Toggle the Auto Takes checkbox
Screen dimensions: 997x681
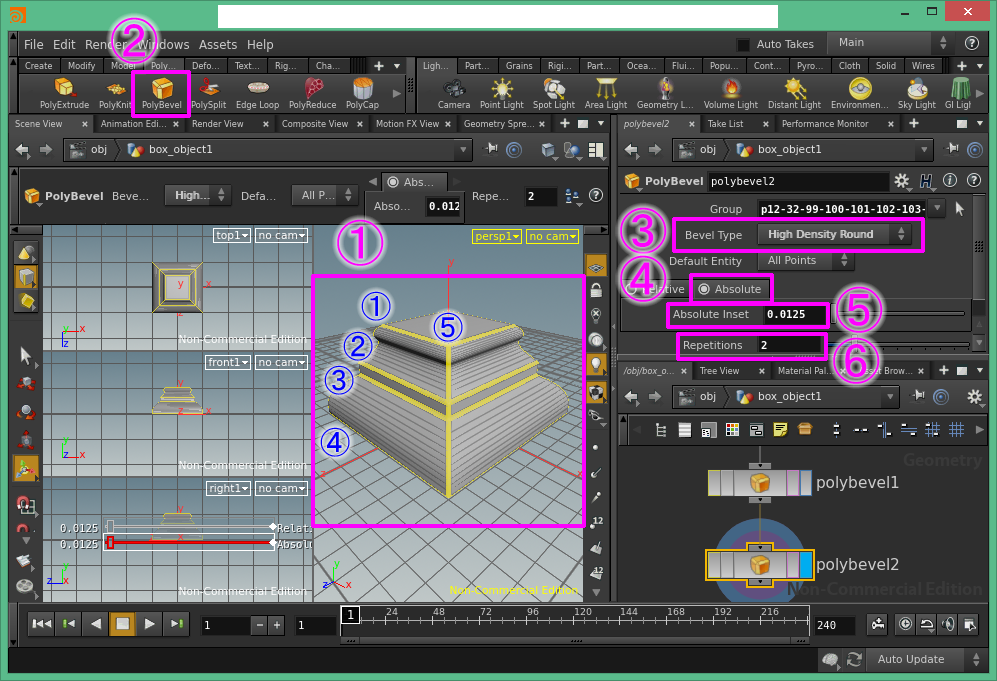pyautogui.click(x=743, y=45)
